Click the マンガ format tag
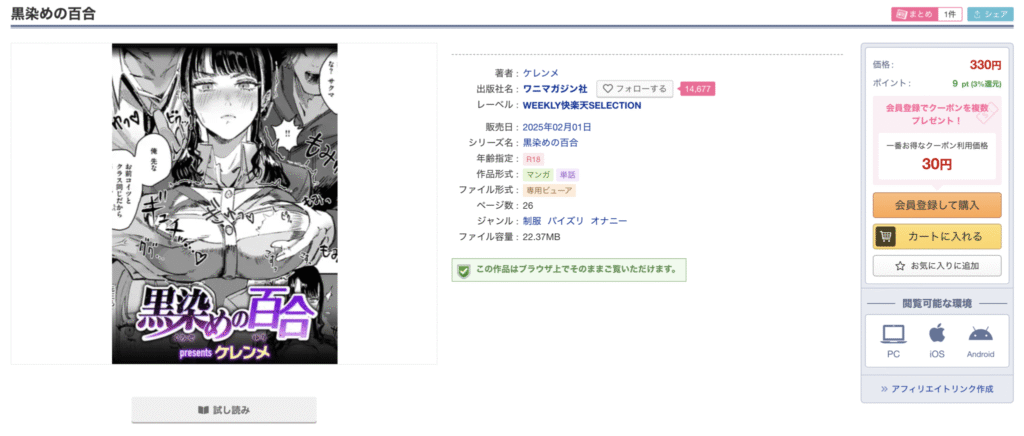The width and height of the screenshot is (1024, 436). point(538,175)
